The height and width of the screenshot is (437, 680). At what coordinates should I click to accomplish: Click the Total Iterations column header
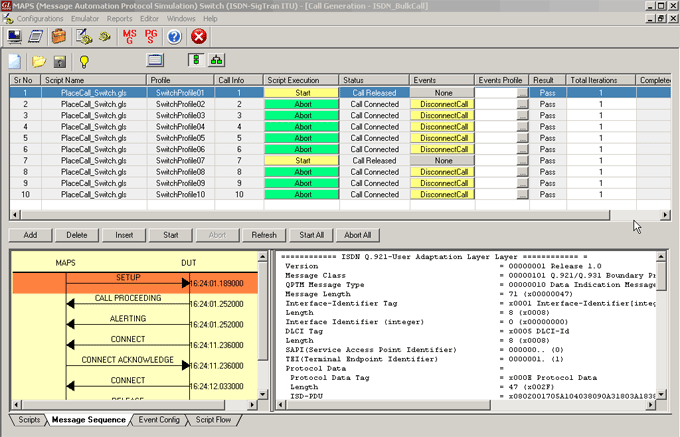point(601,80)
